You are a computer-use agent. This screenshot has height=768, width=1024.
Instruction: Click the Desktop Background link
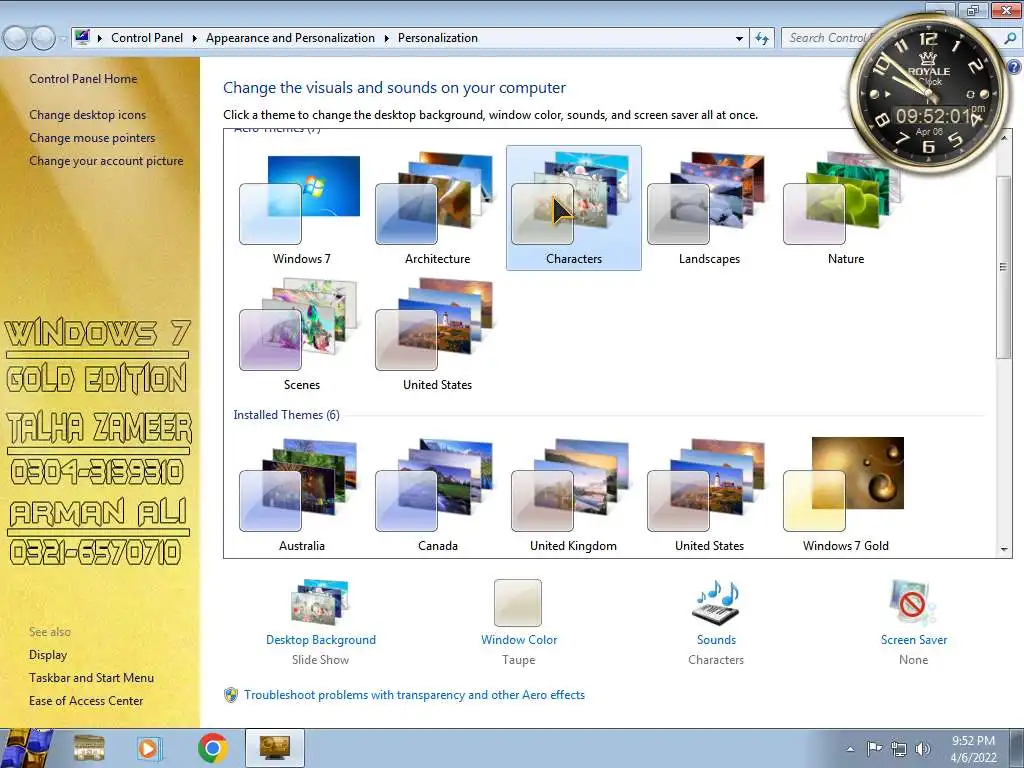click(321, 640)
